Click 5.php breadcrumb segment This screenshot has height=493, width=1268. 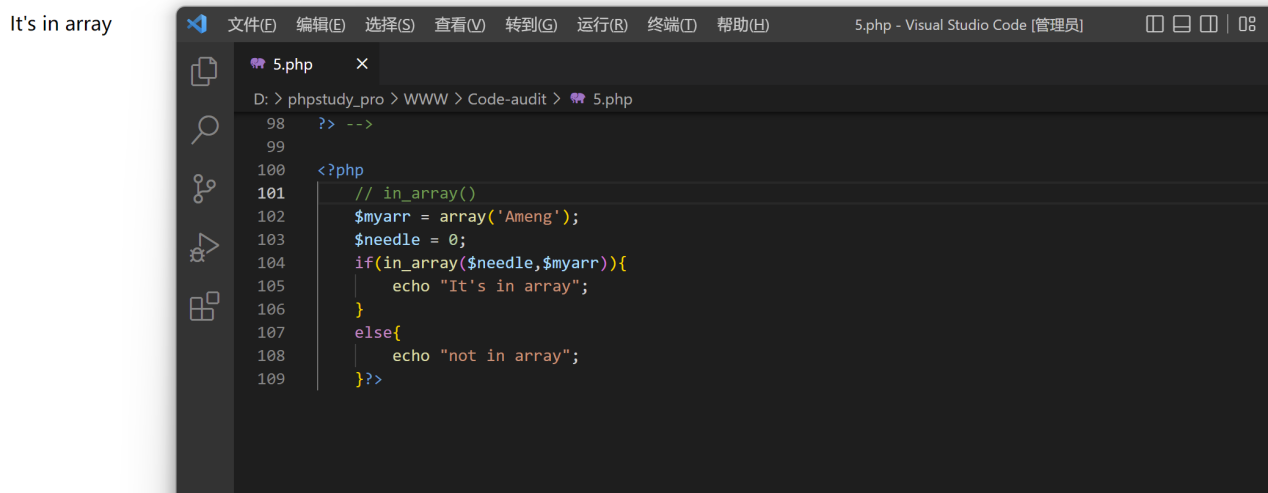pos(612,99)
